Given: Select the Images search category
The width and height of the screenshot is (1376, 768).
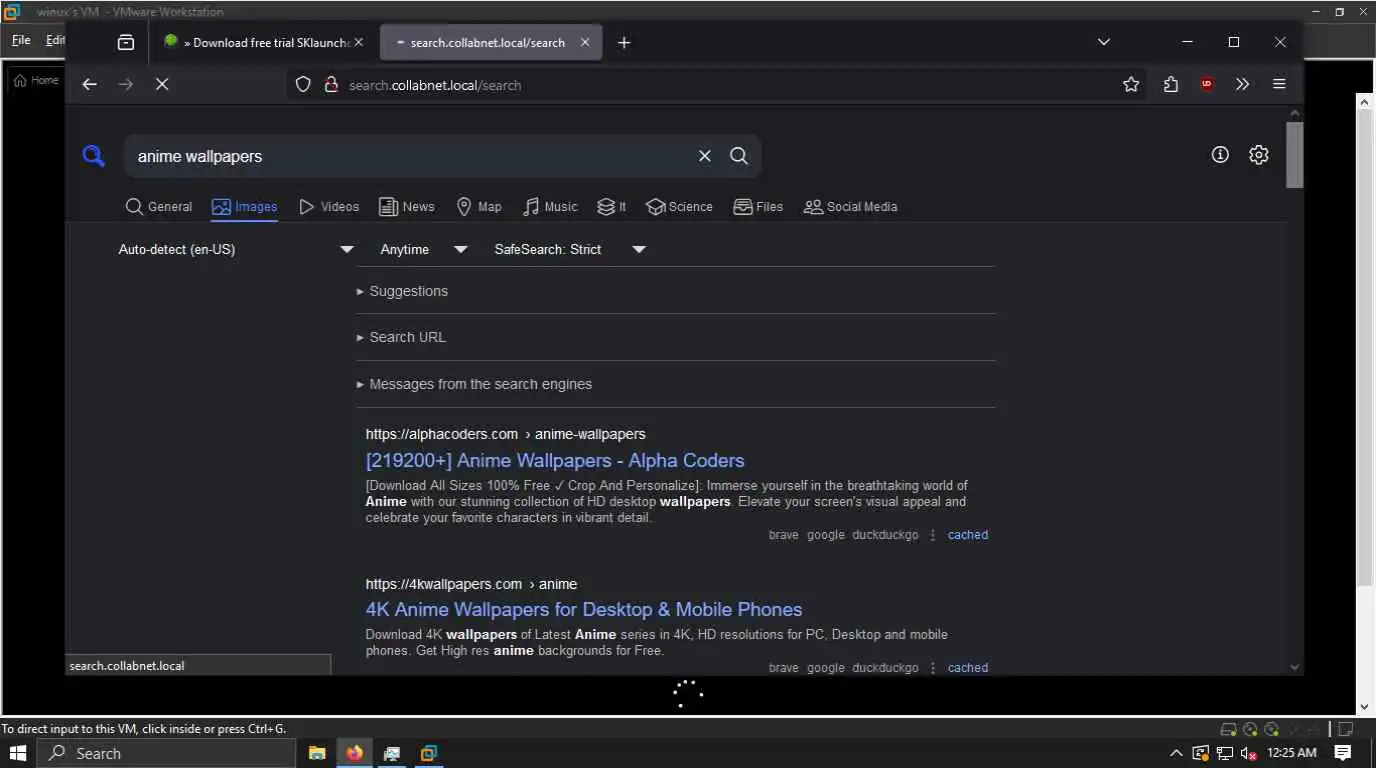Looking at the screenshot, I should click(x=244, y=207).
